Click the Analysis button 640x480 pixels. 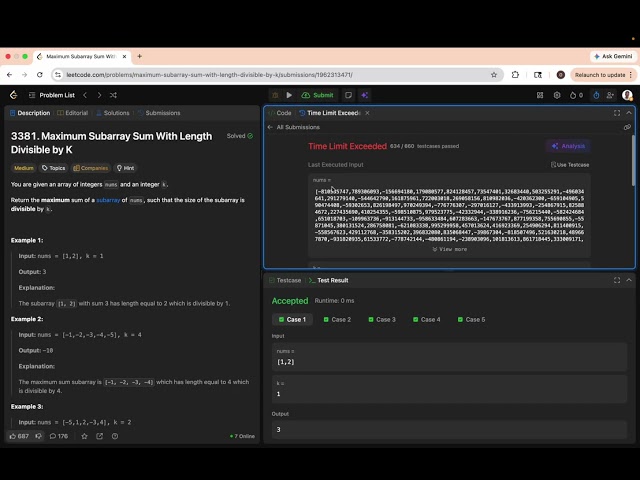[568, 146]
